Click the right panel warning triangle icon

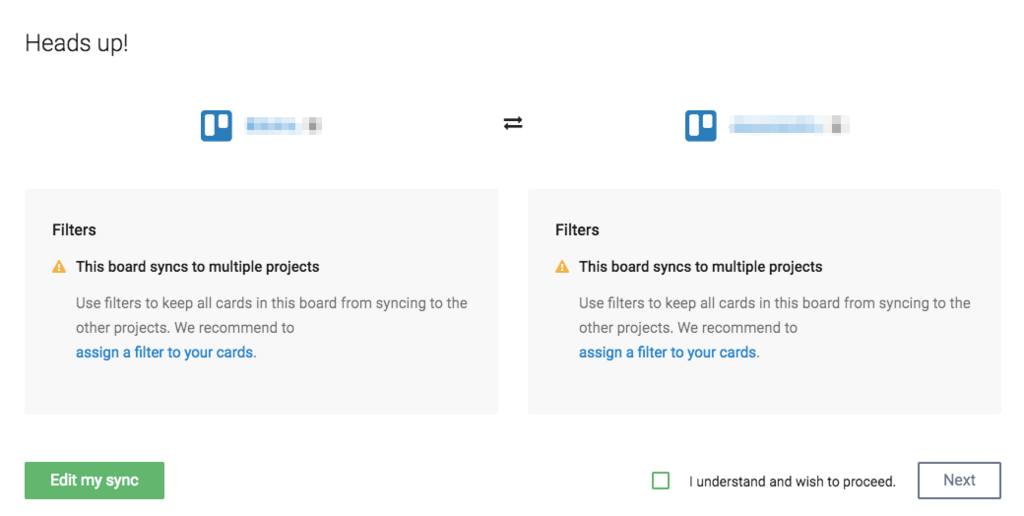(x=562, y=266)
